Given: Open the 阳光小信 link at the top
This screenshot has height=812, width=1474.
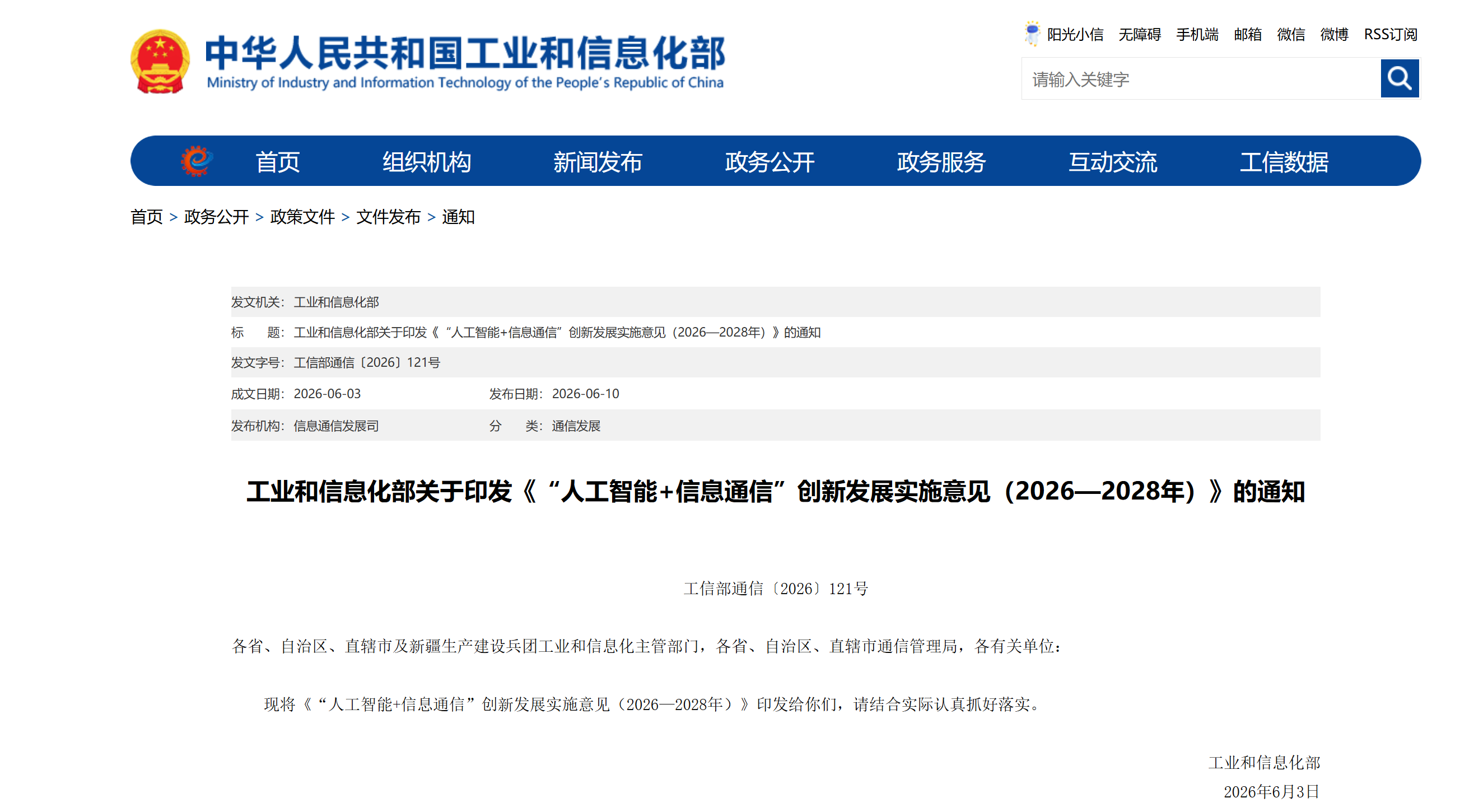Looking at the screenshot, I should (1075, 34).
